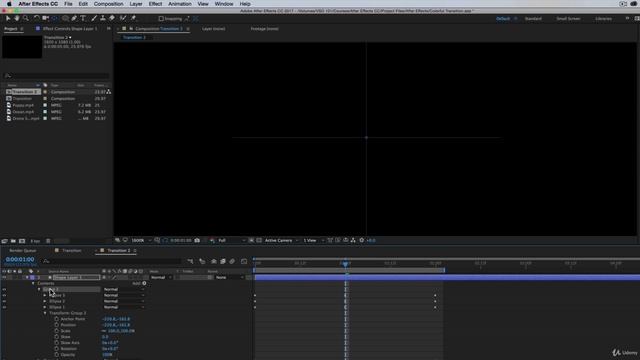The height and width of the screenshot is (360, 640).
Task: Select the Rotation tool
Action: click(x=36, y=18)
